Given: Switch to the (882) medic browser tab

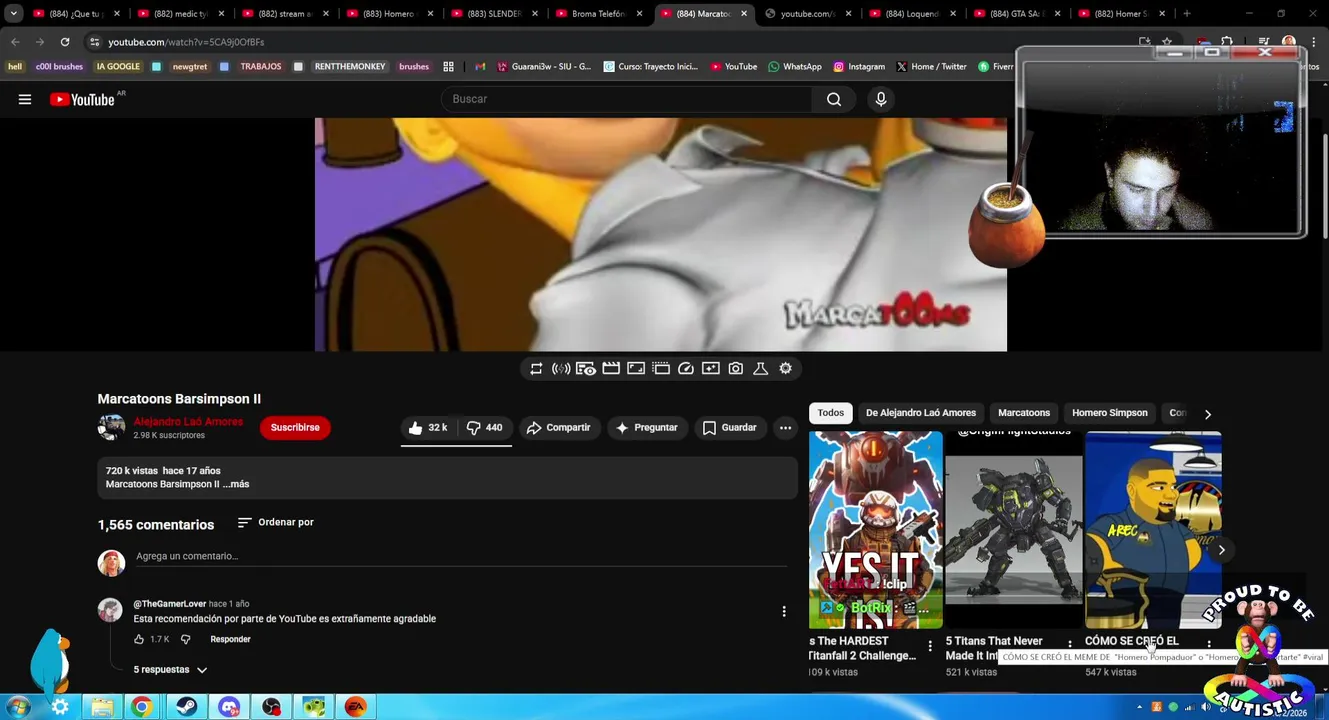Looking at the screenshot, I should [182, 14].
